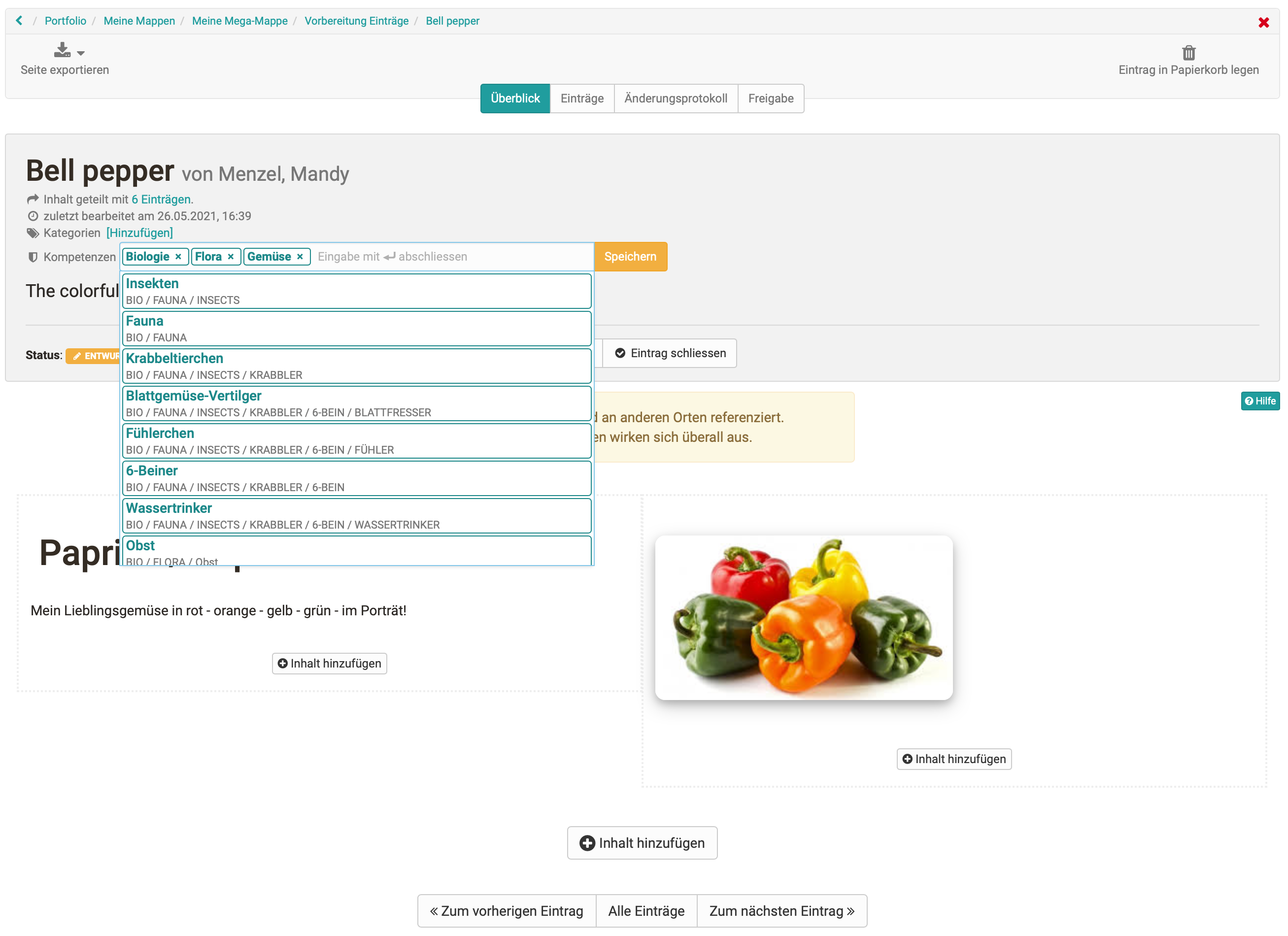Click the back arrow in breadcrumb

(x=19, y=21)
